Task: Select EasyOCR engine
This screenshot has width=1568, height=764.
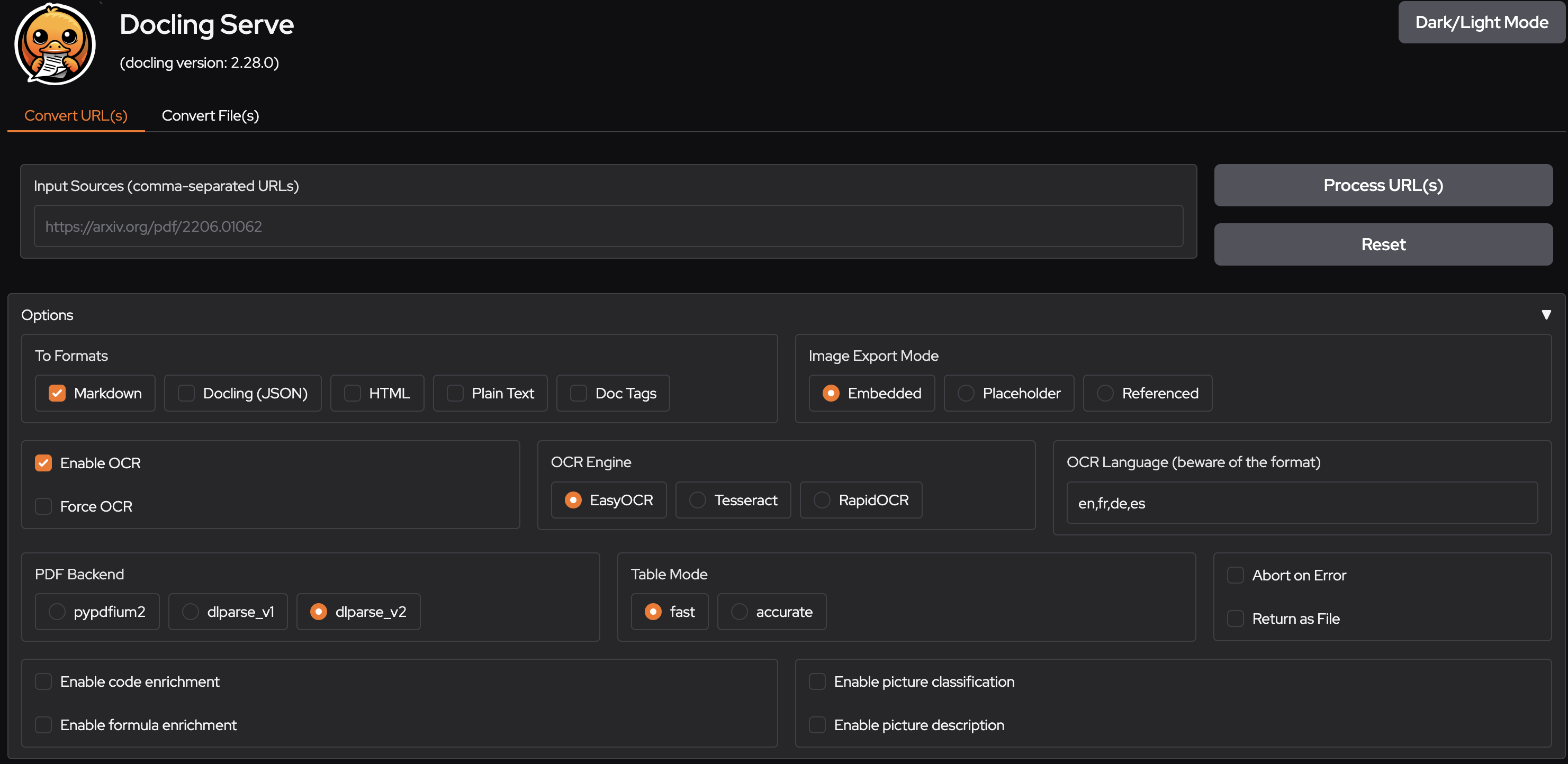Action: [x=573, y=500]
